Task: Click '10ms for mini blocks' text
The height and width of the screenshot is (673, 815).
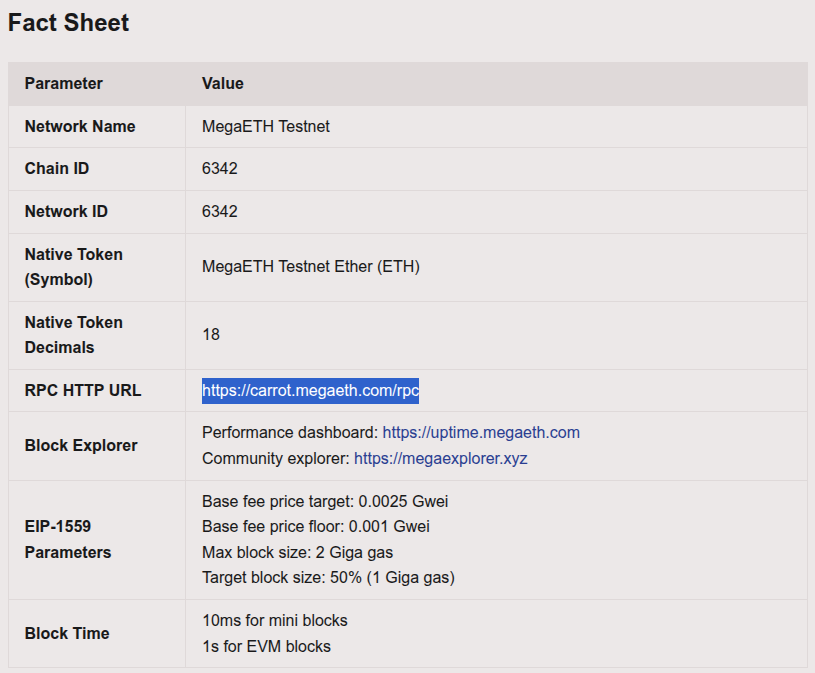Action: [x=274, y=621]
